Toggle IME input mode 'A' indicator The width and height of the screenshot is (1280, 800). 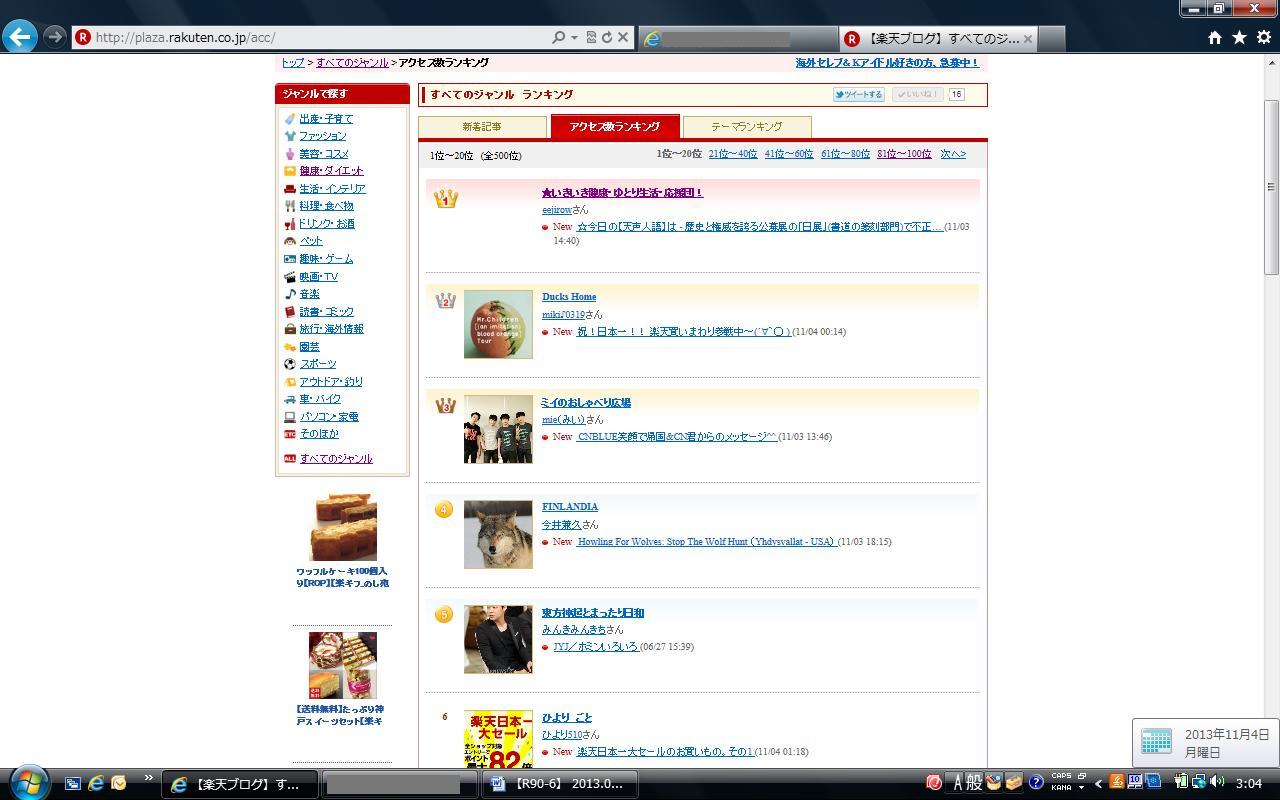tap(957, 783)
